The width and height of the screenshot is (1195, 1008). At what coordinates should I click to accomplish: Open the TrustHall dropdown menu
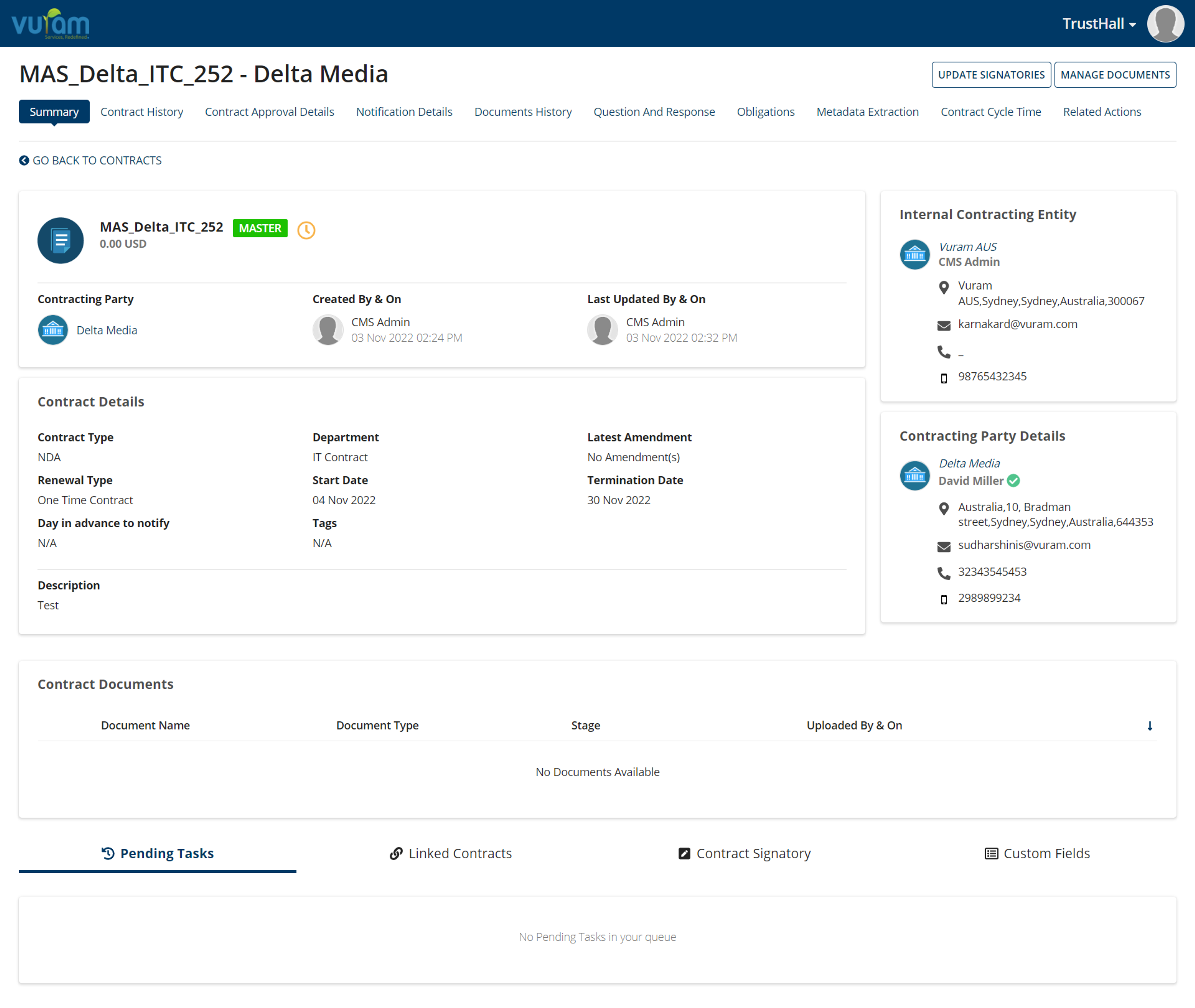coord(1099,23)
